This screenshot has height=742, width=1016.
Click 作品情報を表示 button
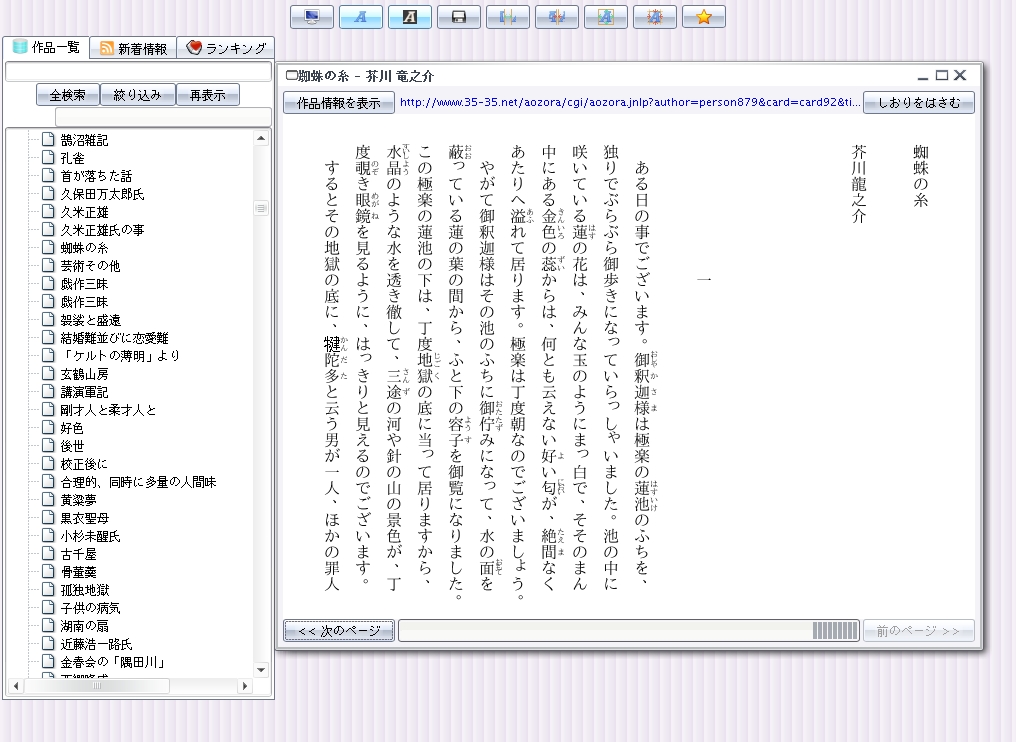338,103
